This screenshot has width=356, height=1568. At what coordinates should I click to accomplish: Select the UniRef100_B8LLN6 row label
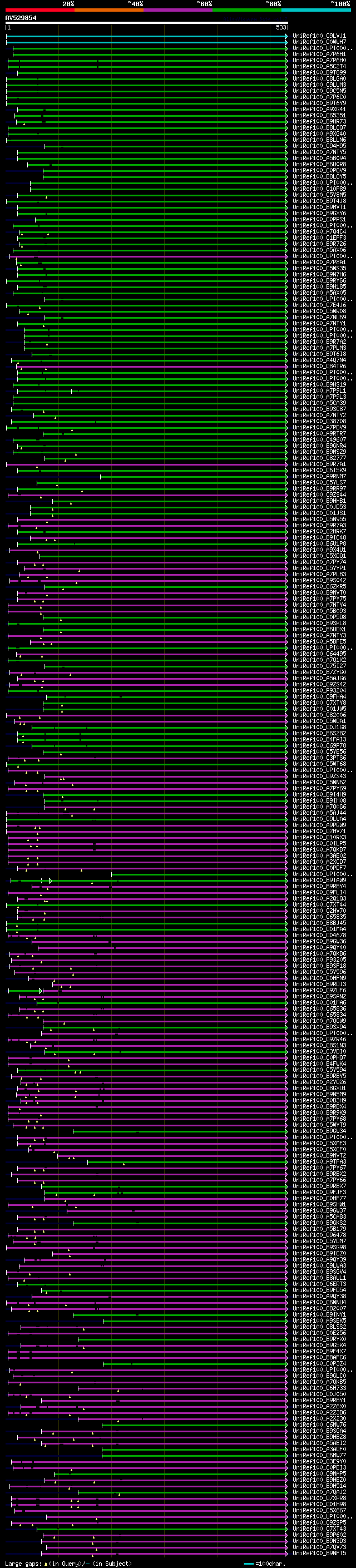(319, 140)
